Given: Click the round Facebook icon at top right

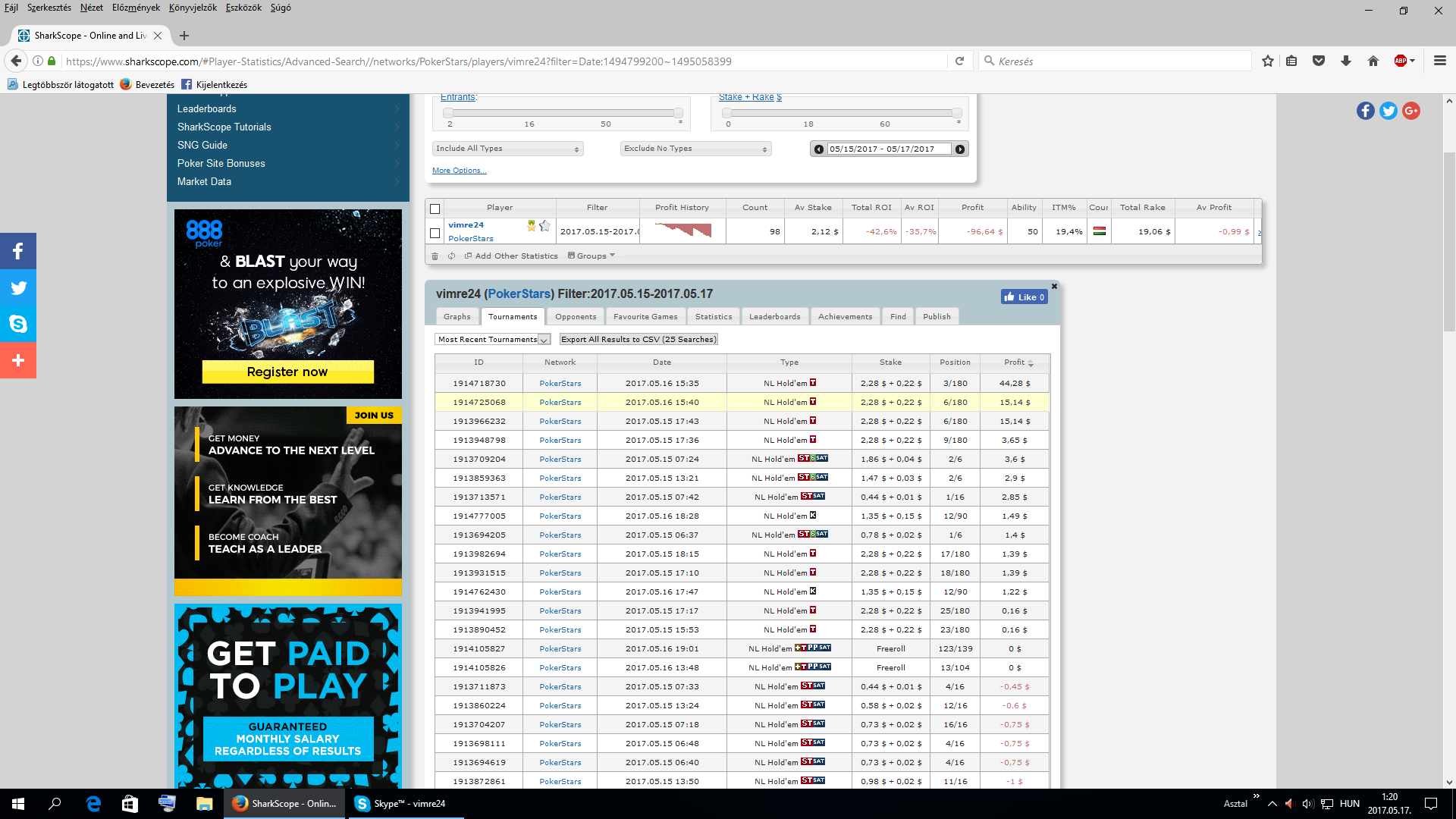Looking at the screenshot, I should (x=1366, y=111).
